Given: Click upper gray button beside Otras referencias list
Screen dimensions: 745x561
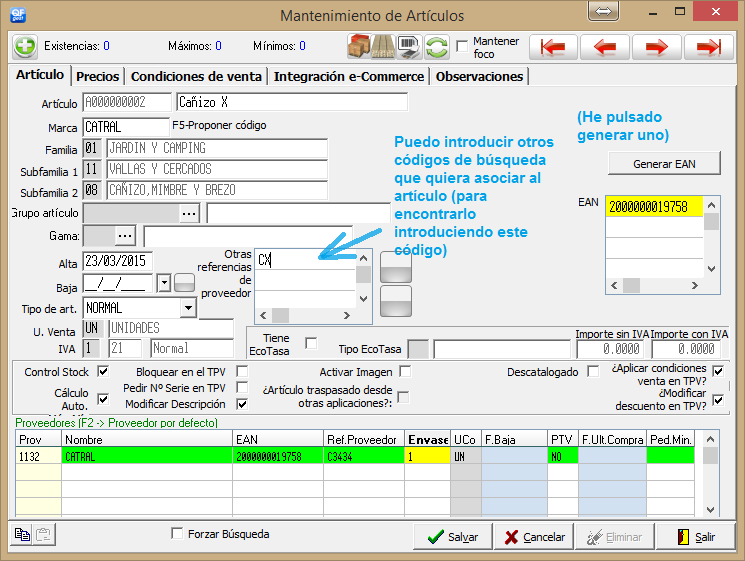Looking at the screenshot, I should tap(396, 267).
